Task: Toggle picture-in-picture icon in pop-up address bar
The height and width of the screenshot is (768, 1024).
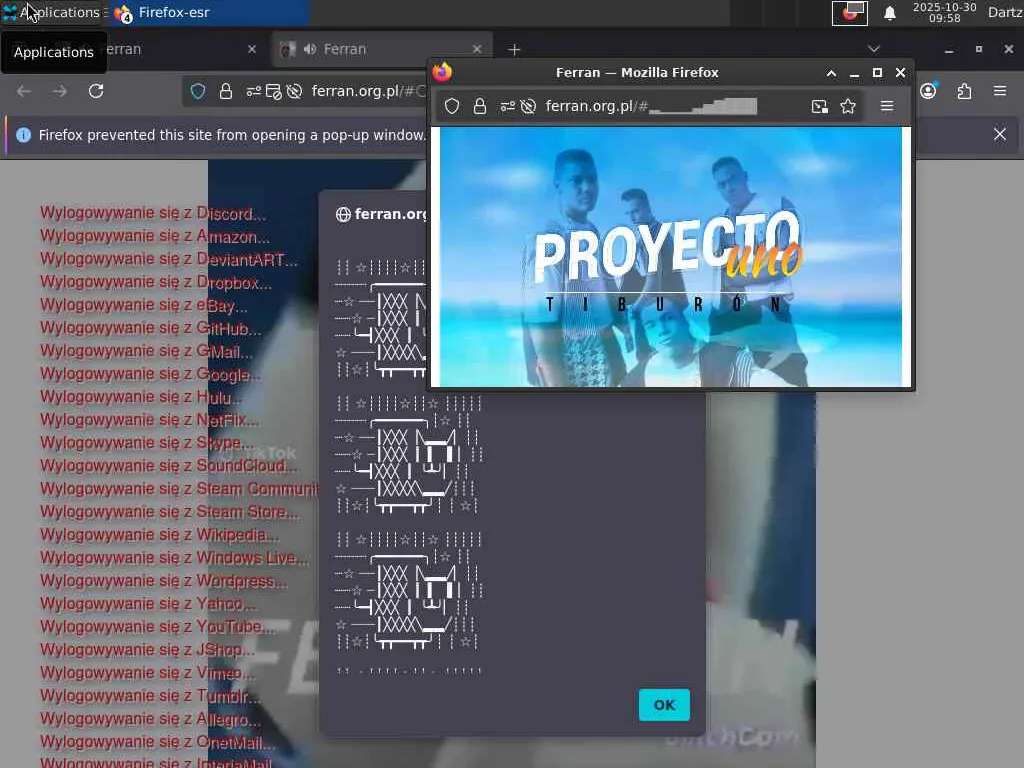Action: tap(820, 106)
